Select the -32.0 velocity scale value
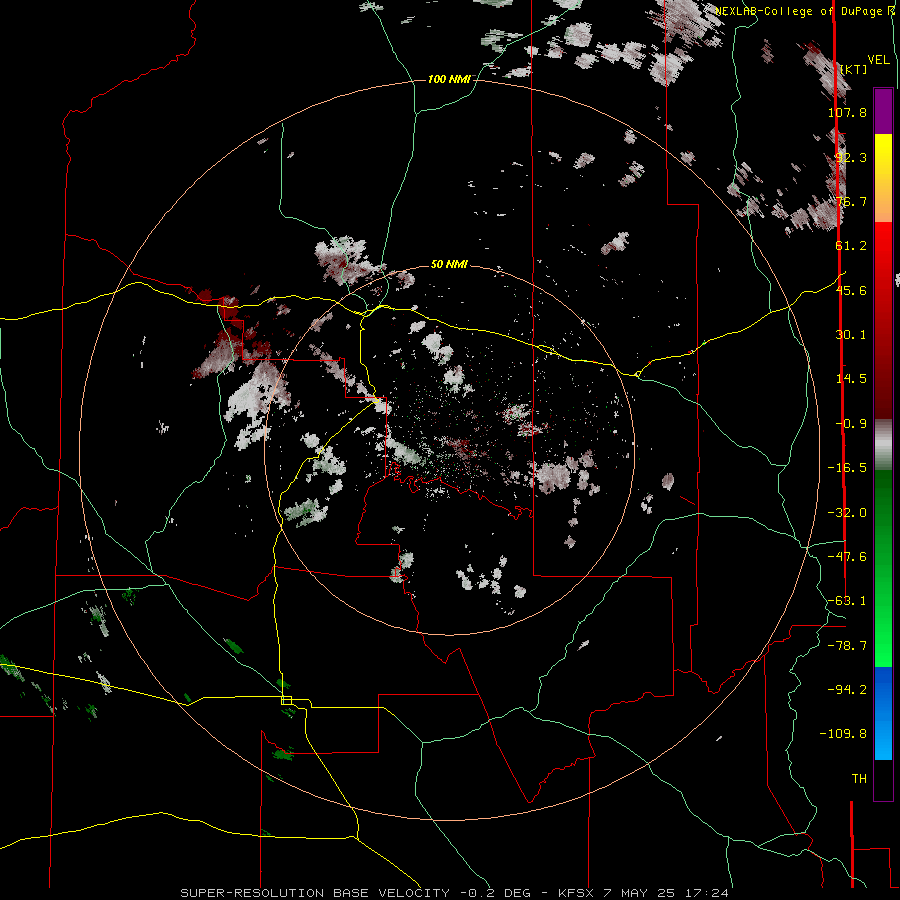Image resolution: width=900 pixels, height=900 pixels. pos(847,513)
